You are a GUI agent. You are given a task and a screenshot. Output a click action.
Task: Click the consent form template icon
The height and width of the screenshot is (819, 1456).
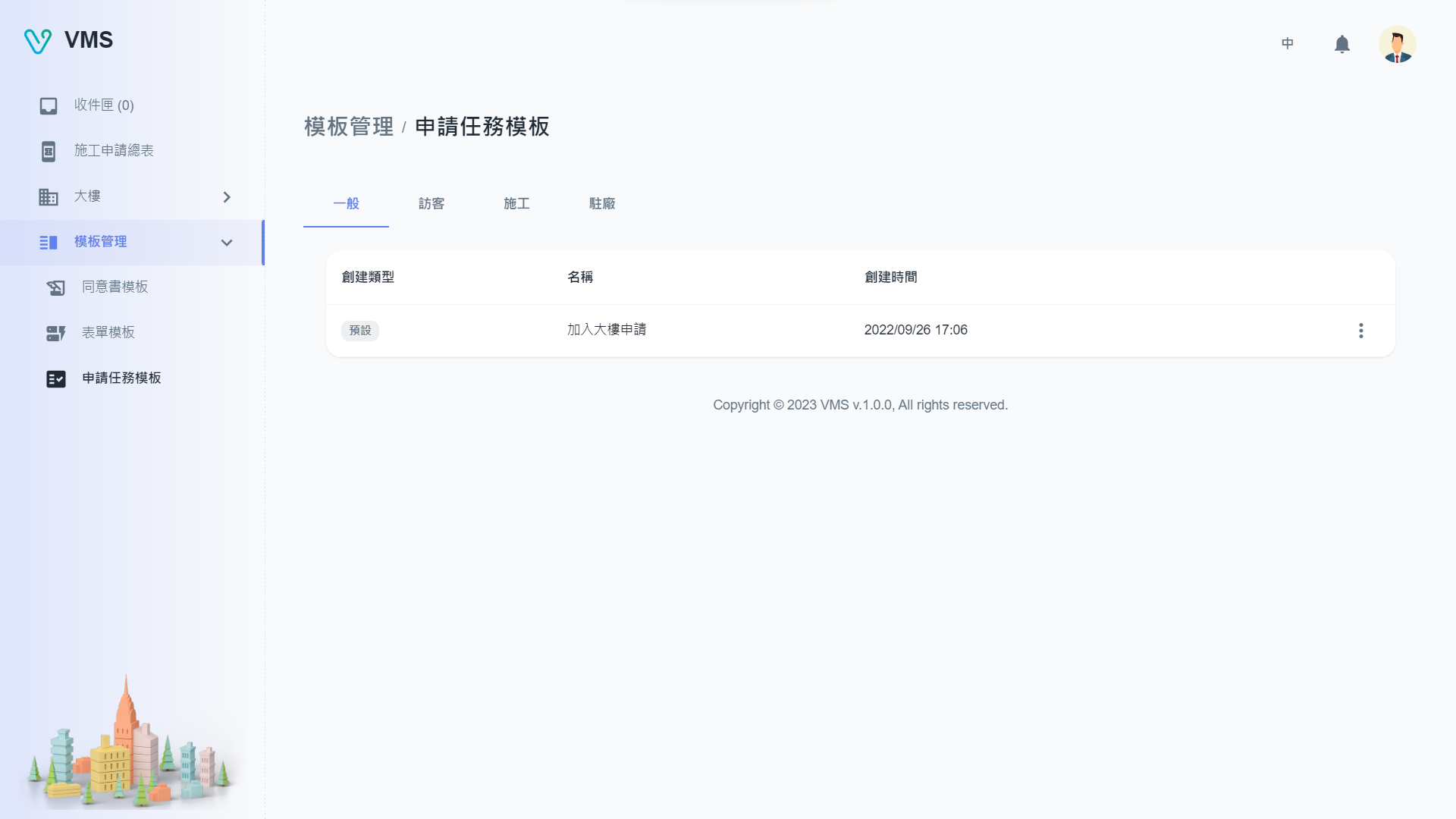click(x=56, y=288)
